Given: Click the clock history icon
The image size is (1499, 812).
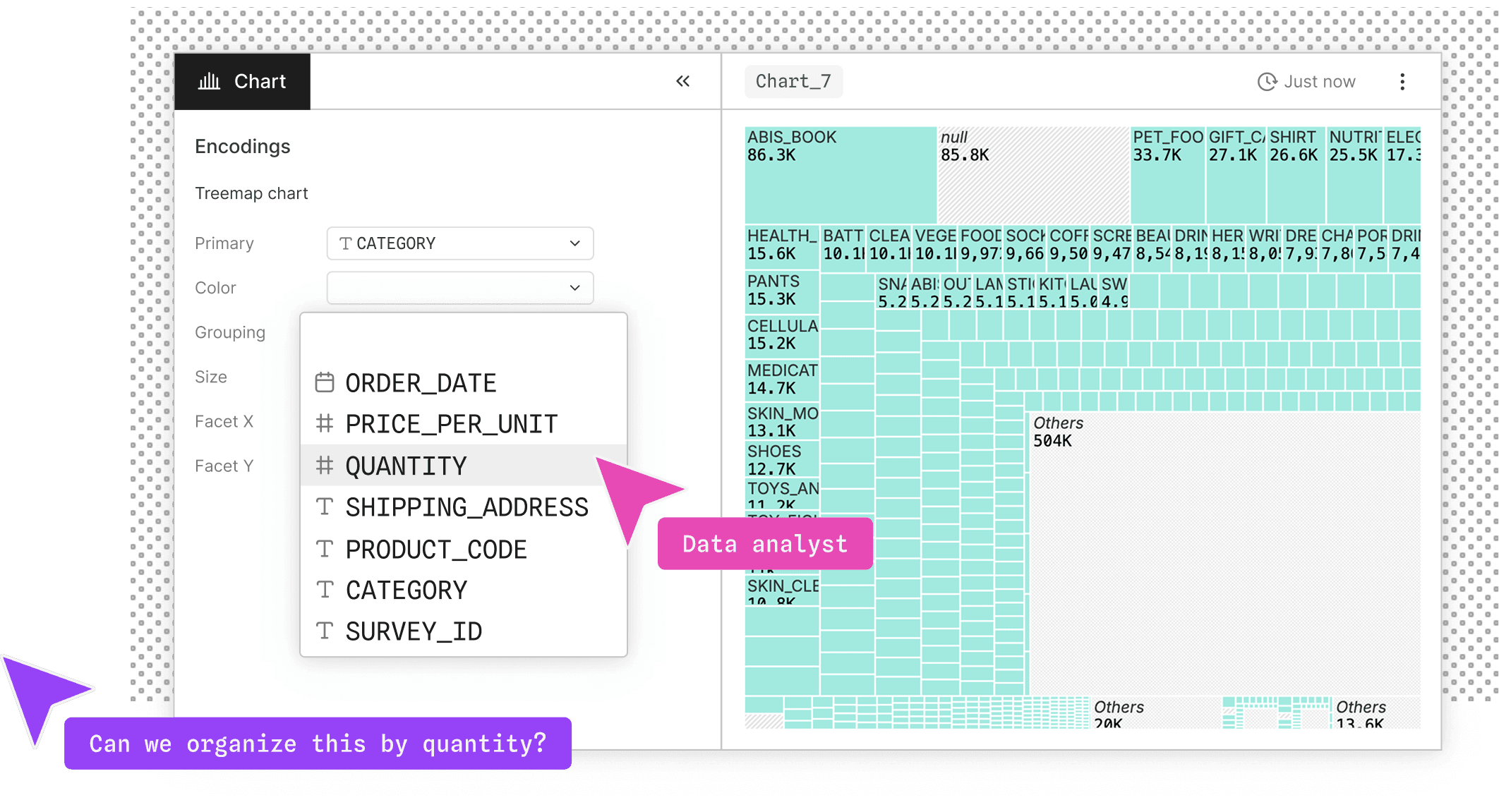Looking at the screenshot, I should pos(1267,82).
